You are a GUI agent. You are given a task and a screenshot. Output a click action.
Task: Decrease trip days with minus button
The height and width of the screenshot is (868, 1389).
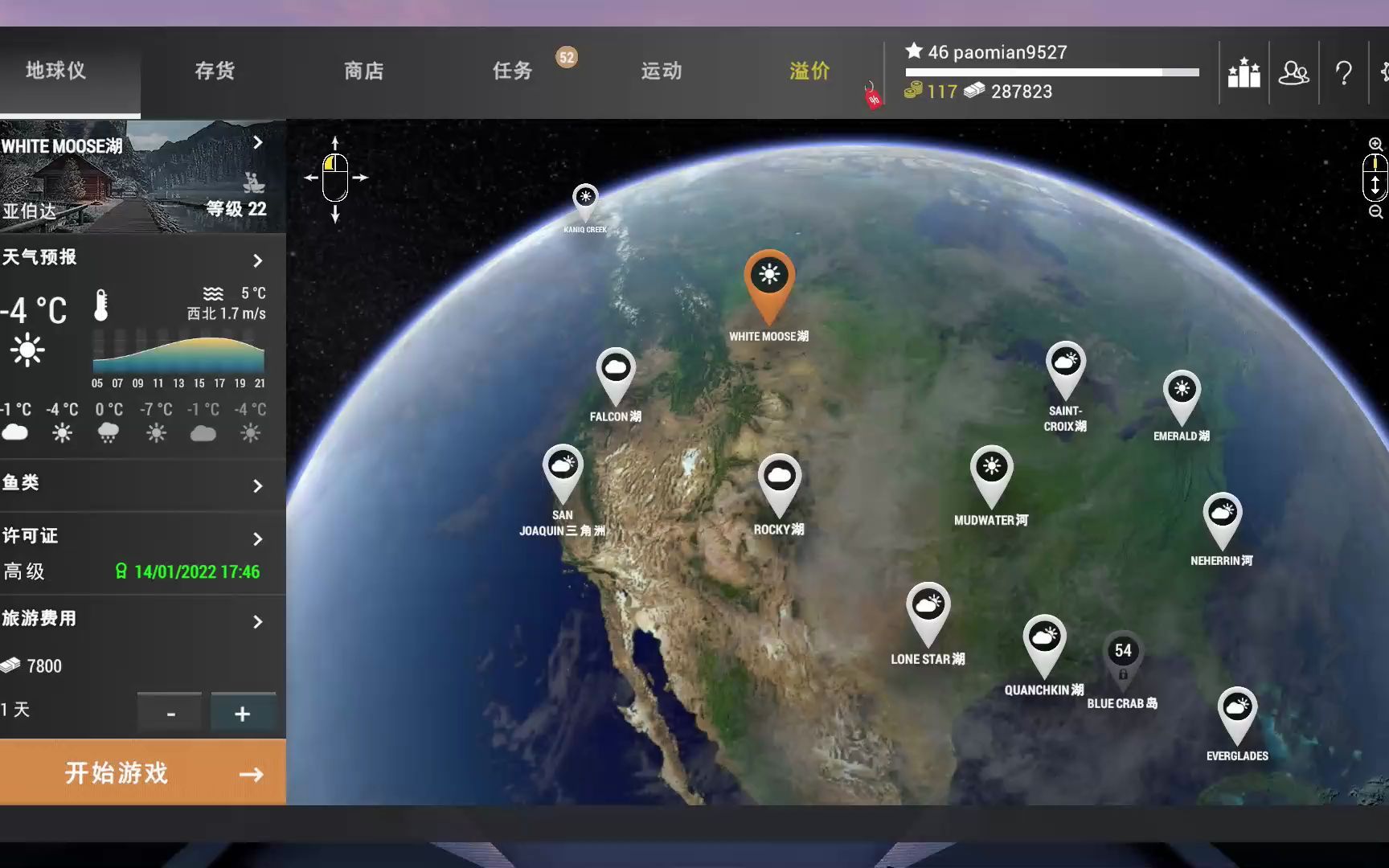tap(170, 712)
